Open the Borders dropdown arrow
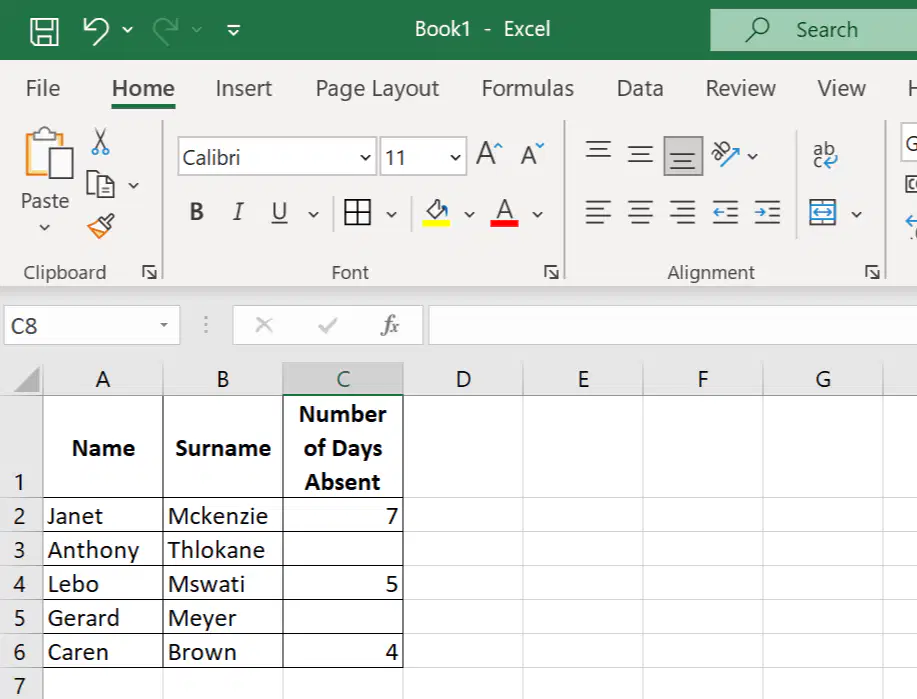 click(x=391, y=215)
